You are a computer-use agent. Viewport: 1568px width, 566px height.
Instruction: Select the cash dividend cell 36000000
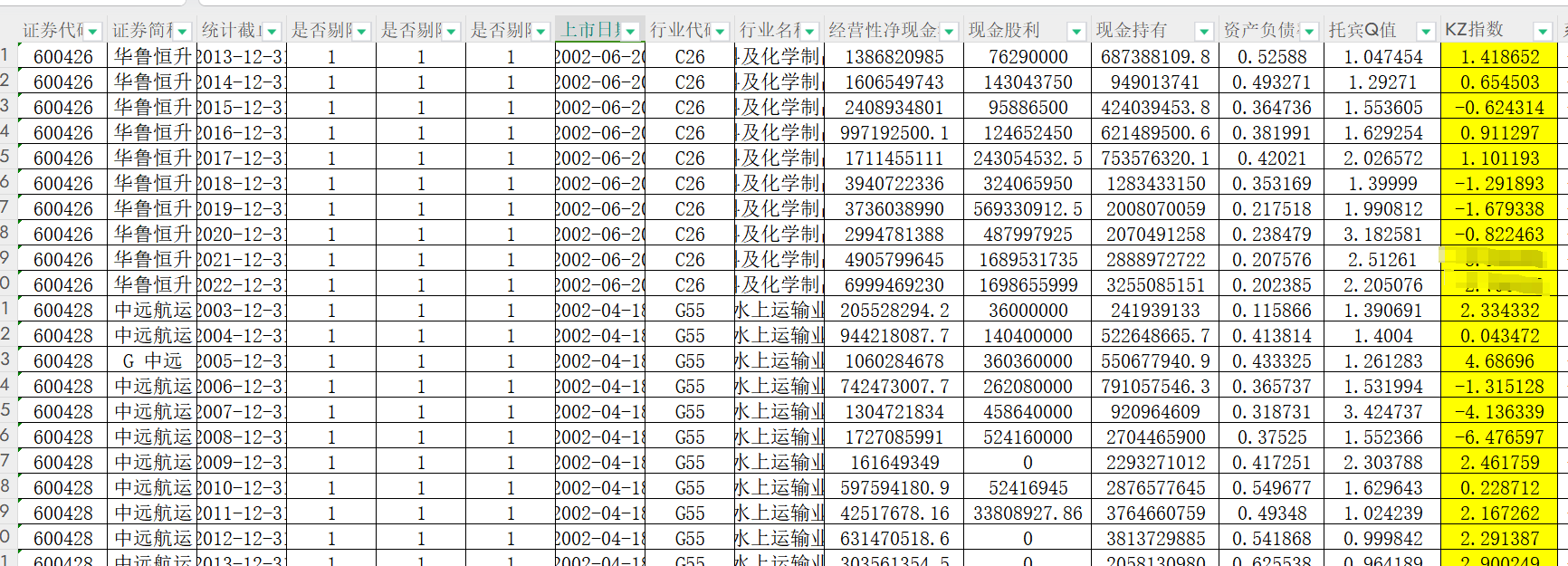point(1027,310)
